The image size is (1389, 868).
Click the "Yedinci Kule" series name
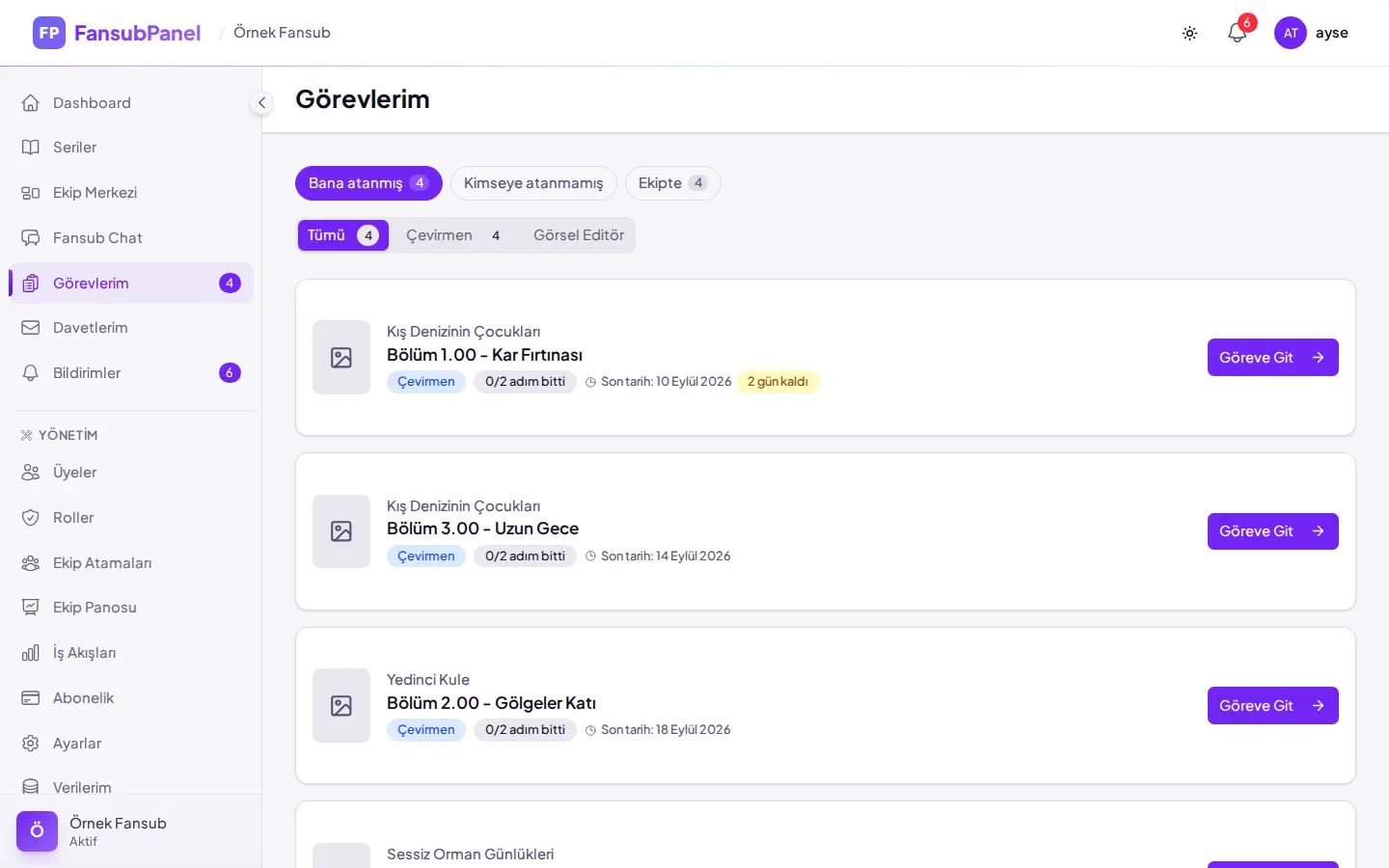click(x=428, y=680)
